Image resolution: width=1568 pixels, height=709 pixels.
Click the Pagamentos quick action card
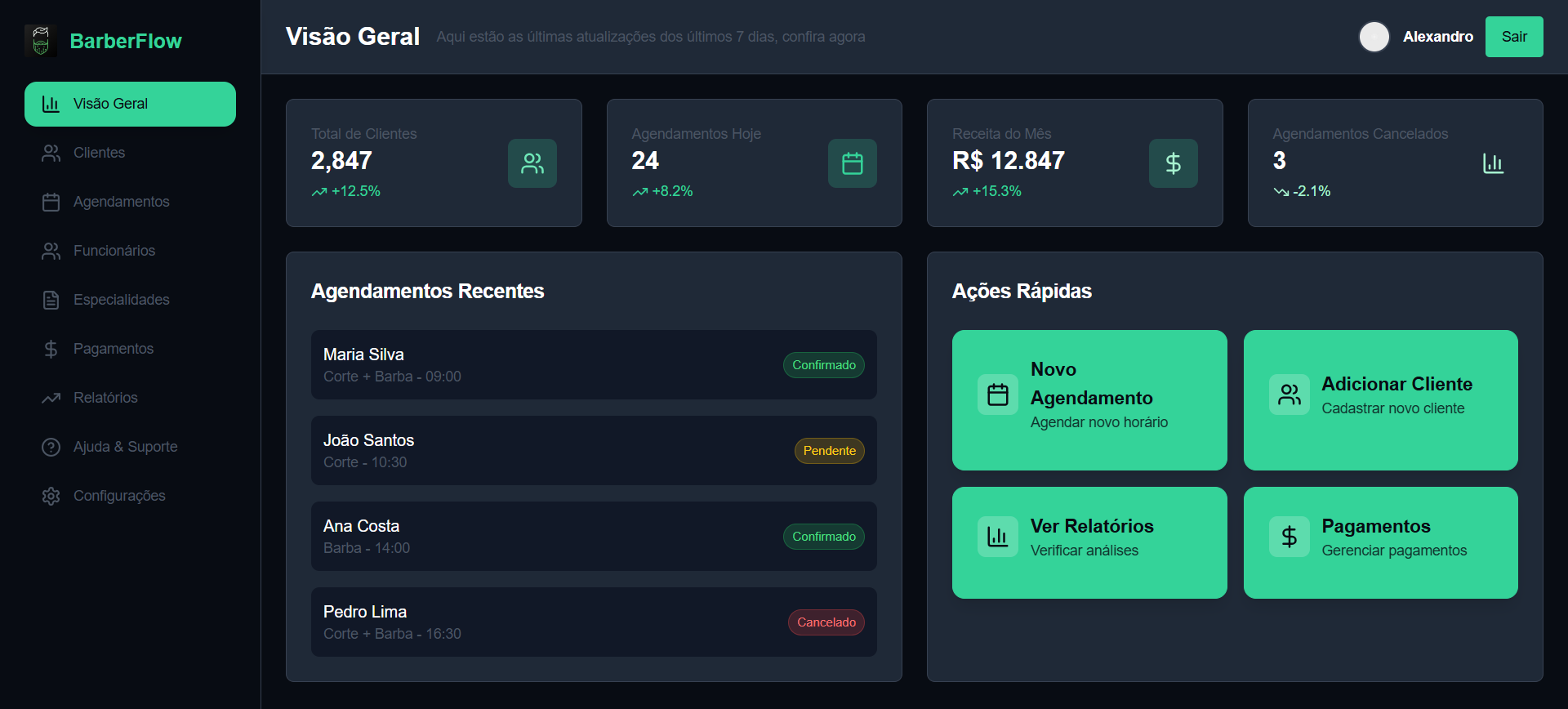click(1380, 542)
